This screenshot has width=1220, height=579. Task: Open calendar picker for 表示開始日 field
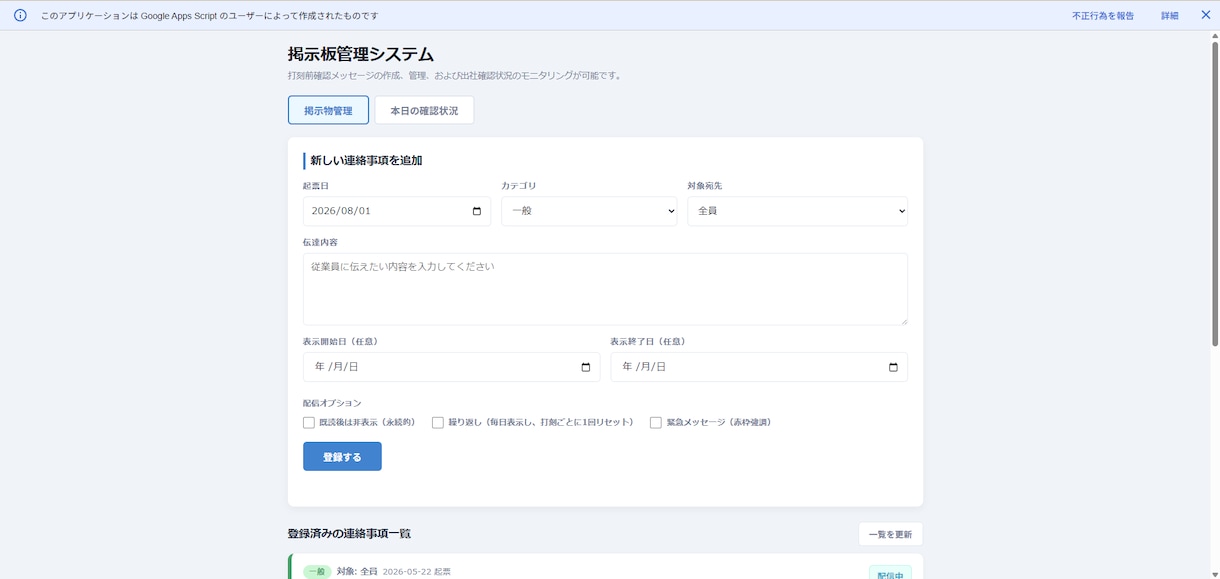click(586, 367)
